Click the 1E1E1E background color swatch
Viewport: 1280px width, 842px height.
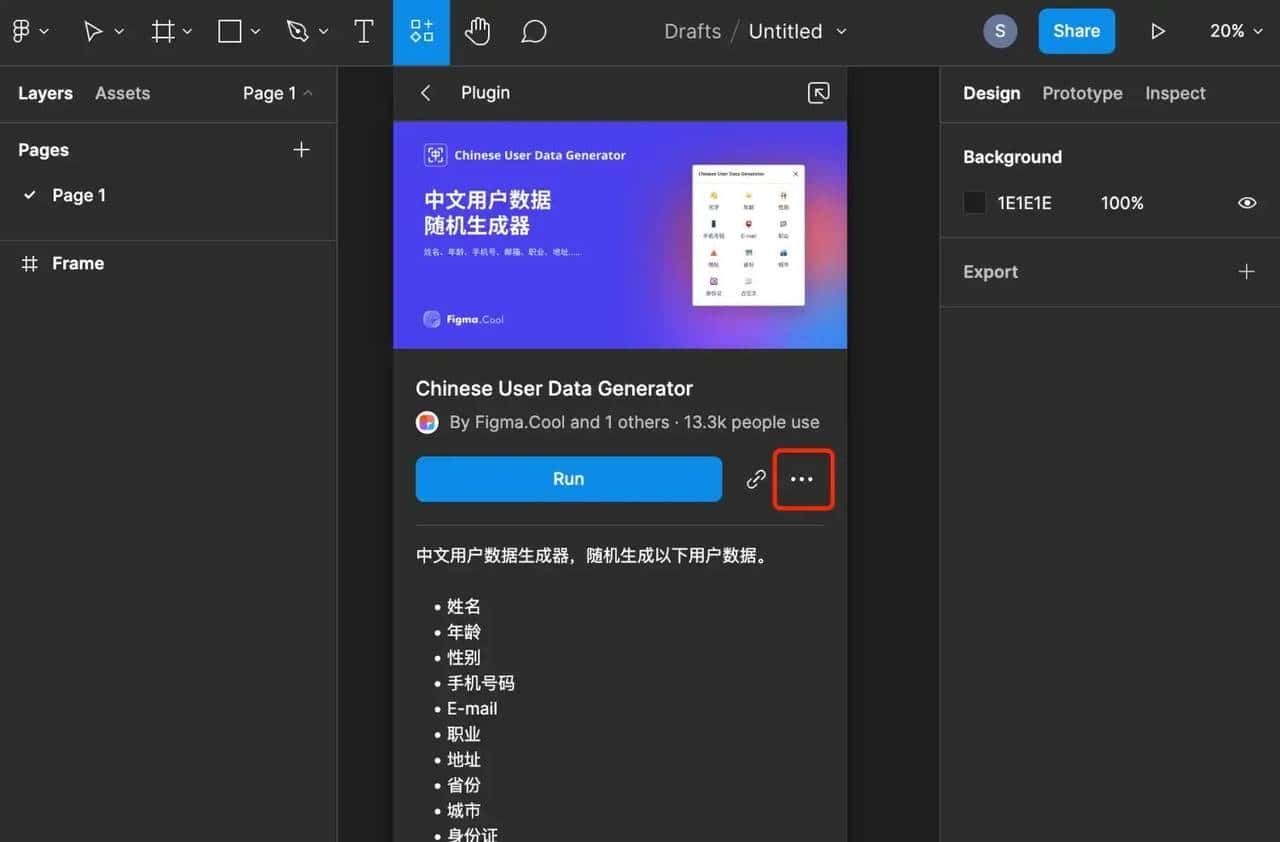[974, 203]
